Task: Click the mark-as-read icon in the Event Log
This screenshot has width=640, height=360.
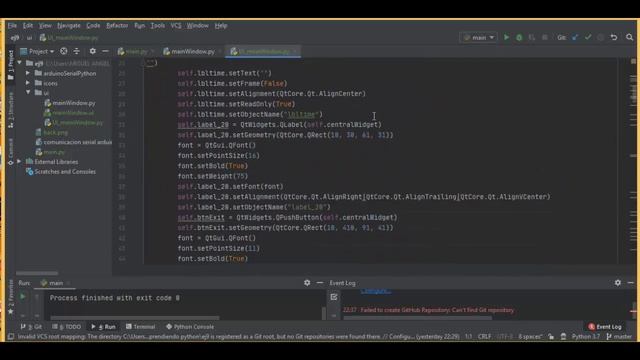Action: (334, 297)
